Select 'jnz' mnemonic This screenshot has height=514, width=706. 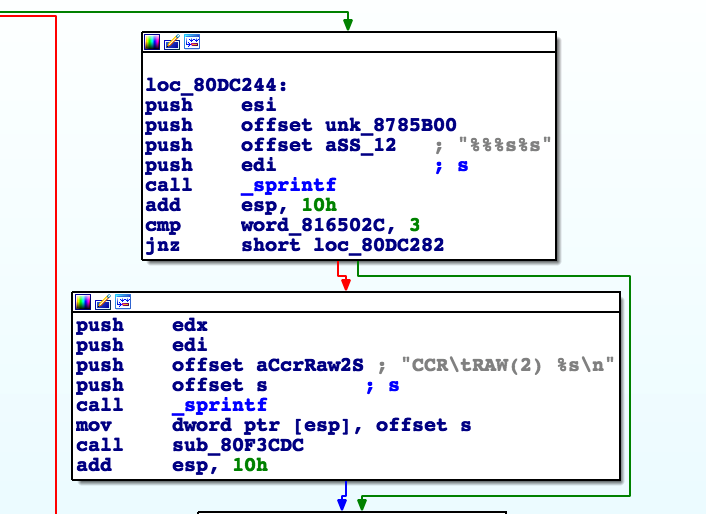click(163, 245)
